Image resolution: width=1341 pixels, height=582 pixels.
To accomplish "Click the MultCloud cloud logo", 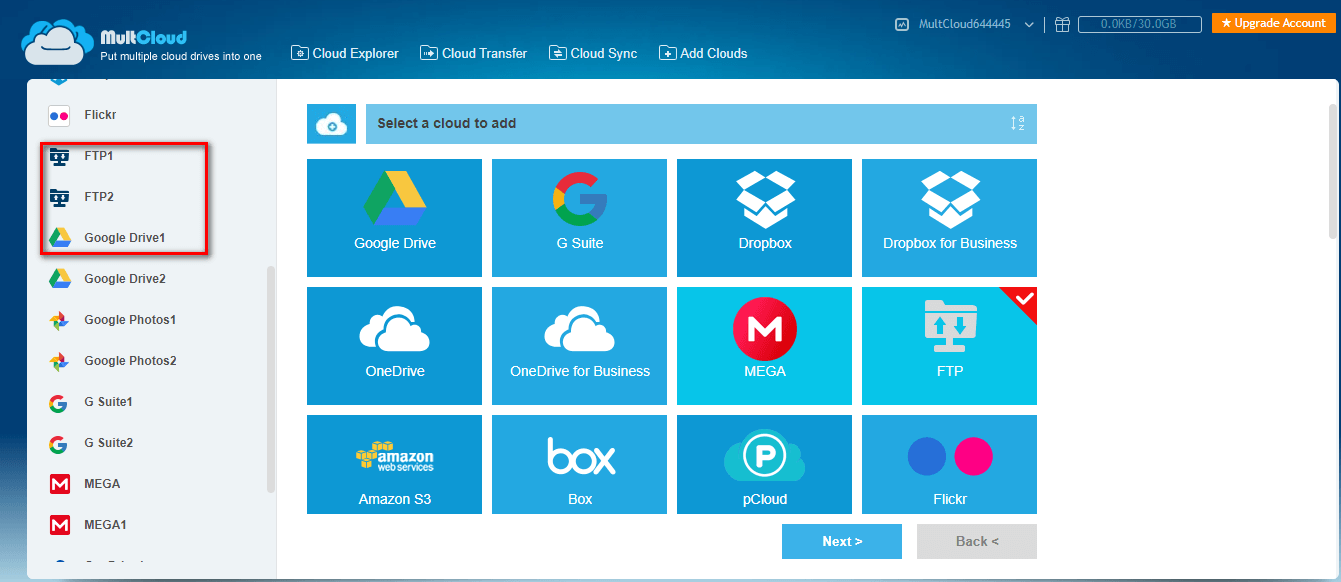I will tap(58, 42).
